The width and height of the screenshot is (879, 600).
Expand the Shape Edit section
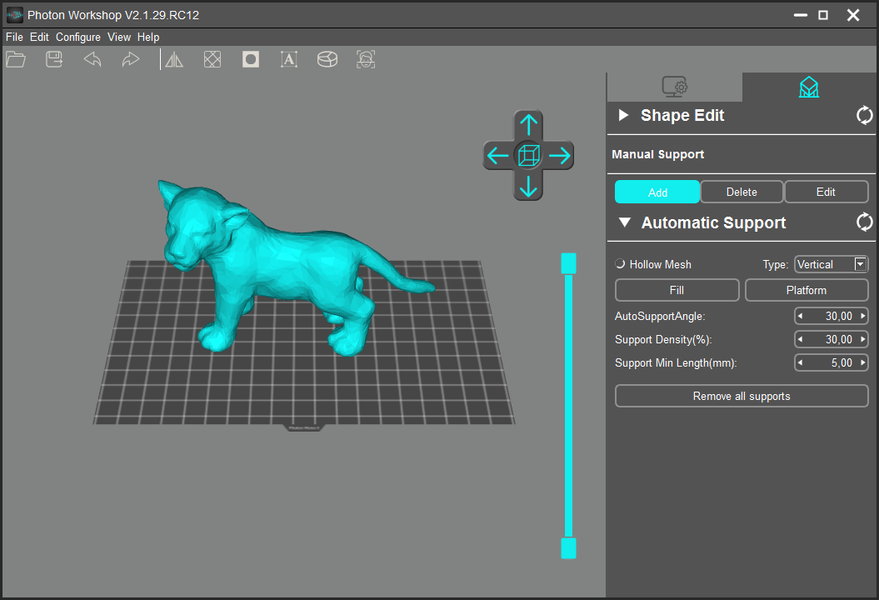coord(624,116)
